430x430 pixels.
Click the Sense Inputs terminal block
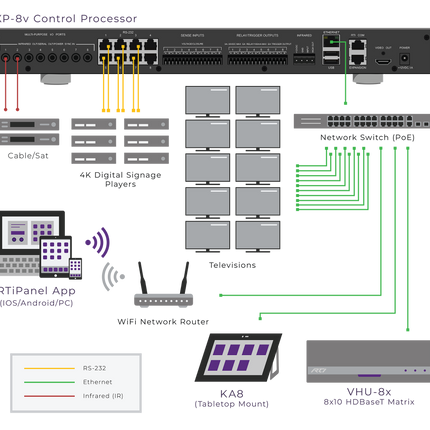tap(192, 55)
